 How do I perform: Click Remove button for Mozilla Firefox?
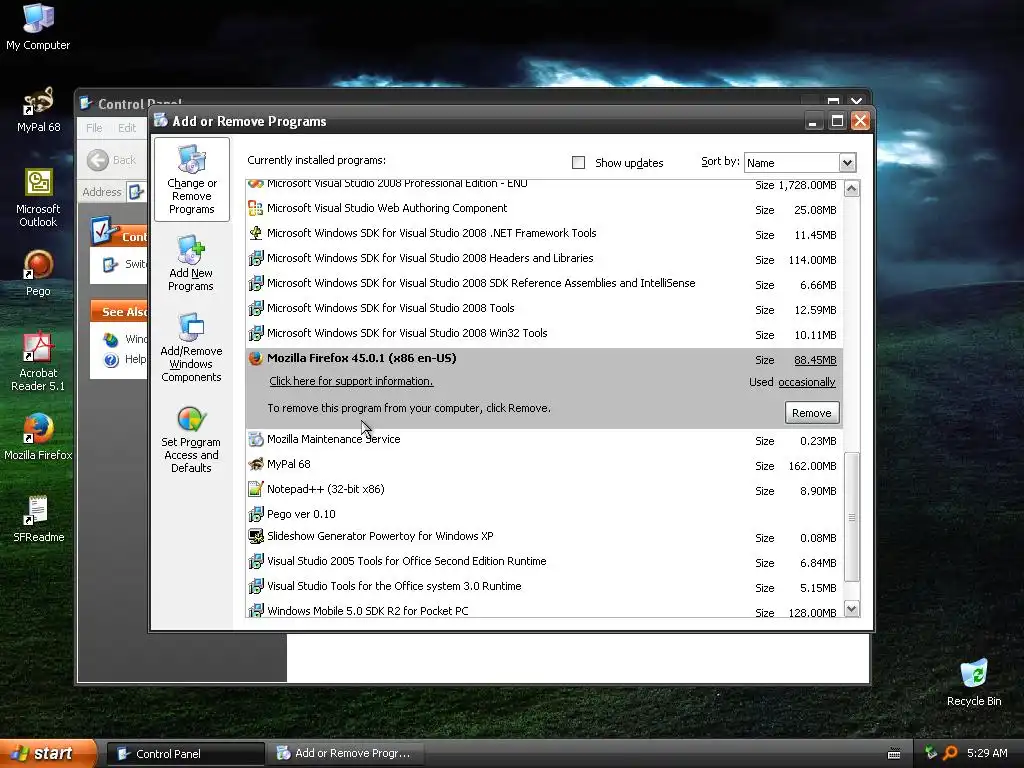[812, 413]
